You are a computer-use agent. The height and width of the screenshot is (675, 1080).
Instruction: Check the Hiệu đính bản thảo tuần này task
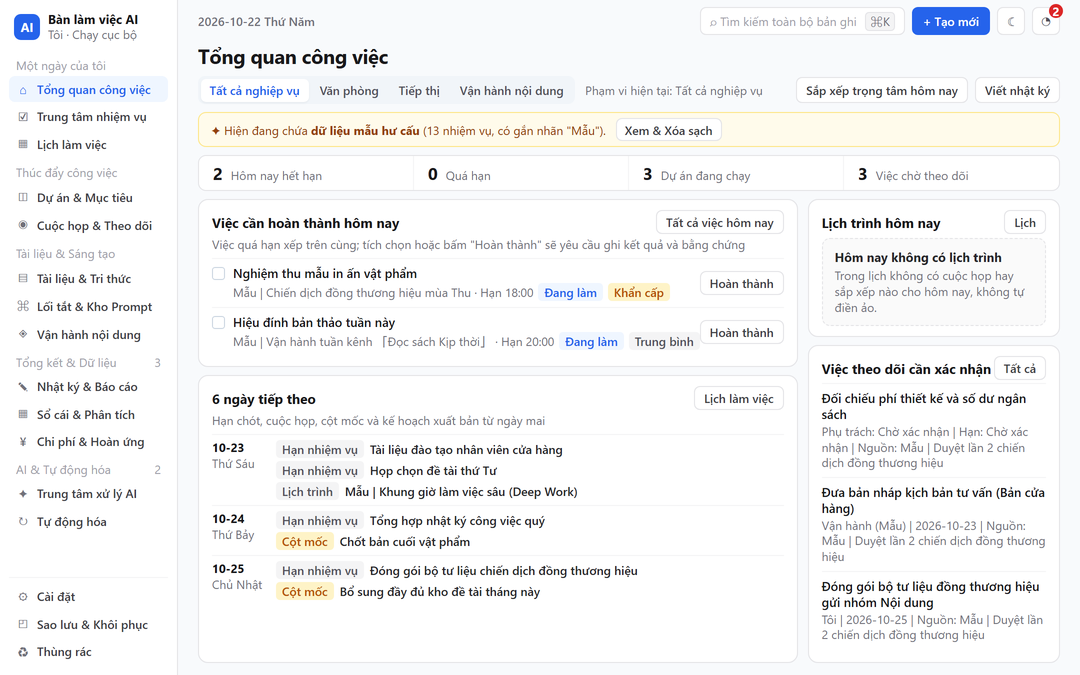218,322
